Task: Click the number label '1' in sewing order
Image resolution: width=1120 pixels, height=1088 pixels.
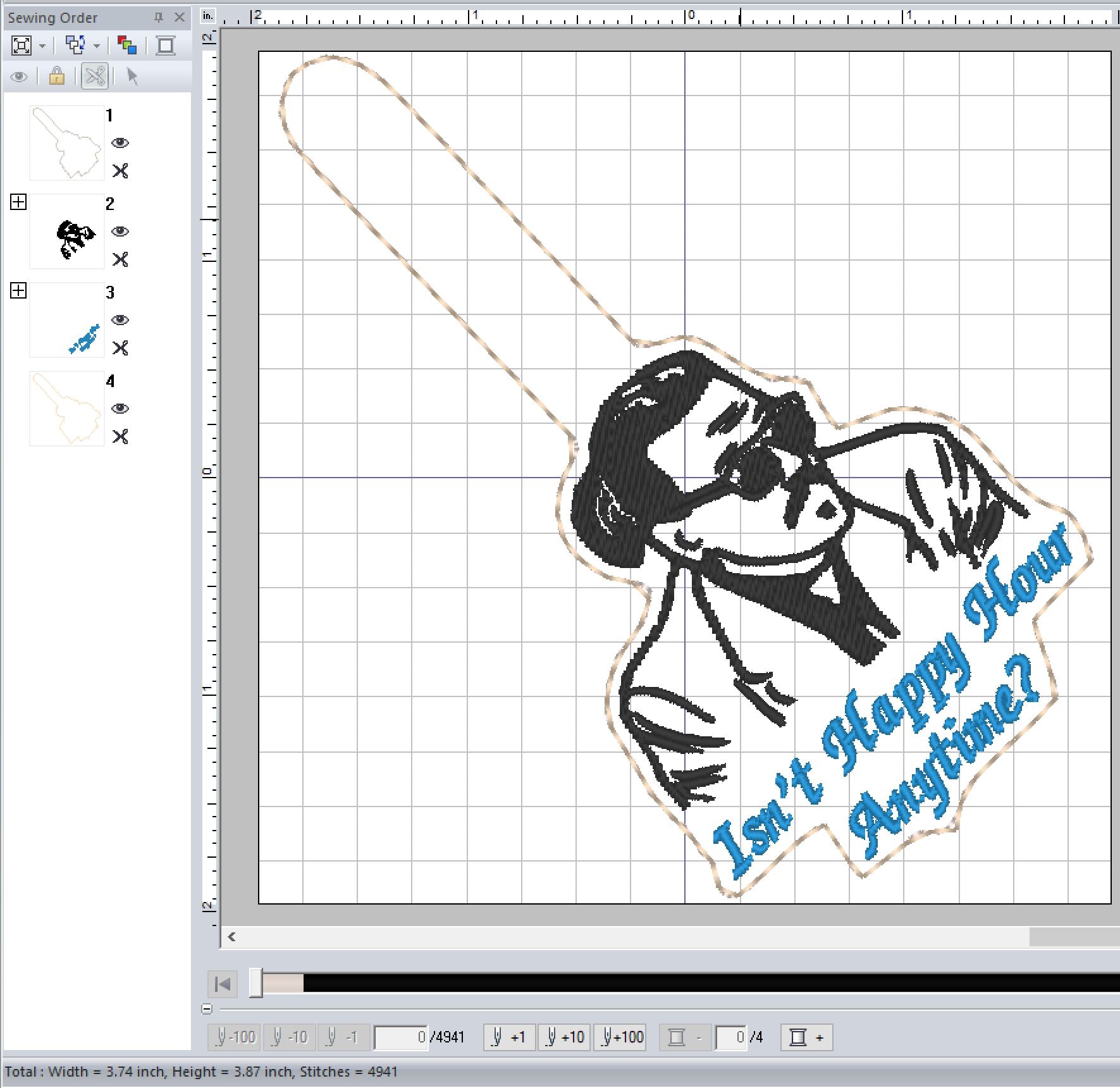Action: (x=109, y=115)
